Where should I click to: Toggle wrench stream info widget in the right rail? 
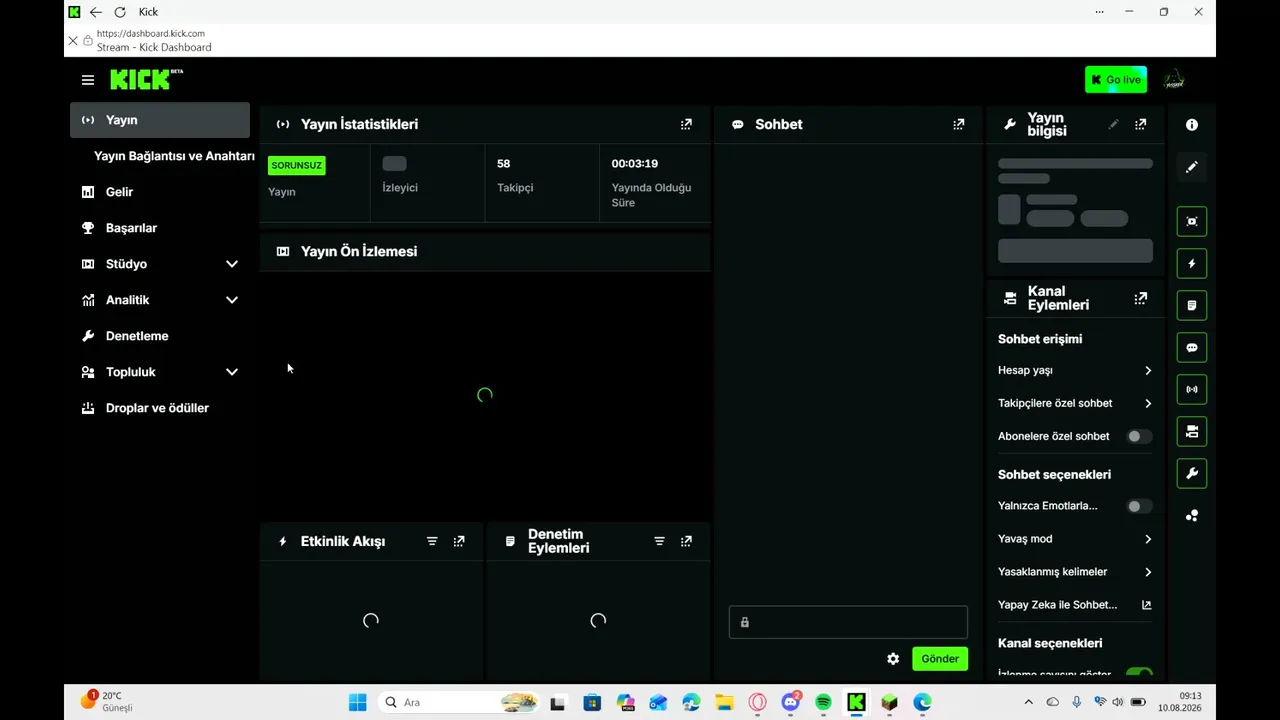[1192, 473]
